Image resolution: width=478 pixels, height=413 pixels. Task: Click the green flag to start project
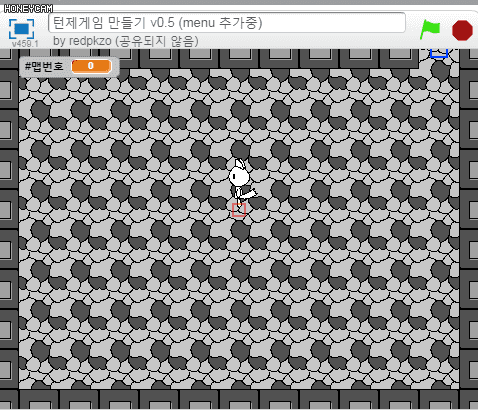[x=430, y=29]
